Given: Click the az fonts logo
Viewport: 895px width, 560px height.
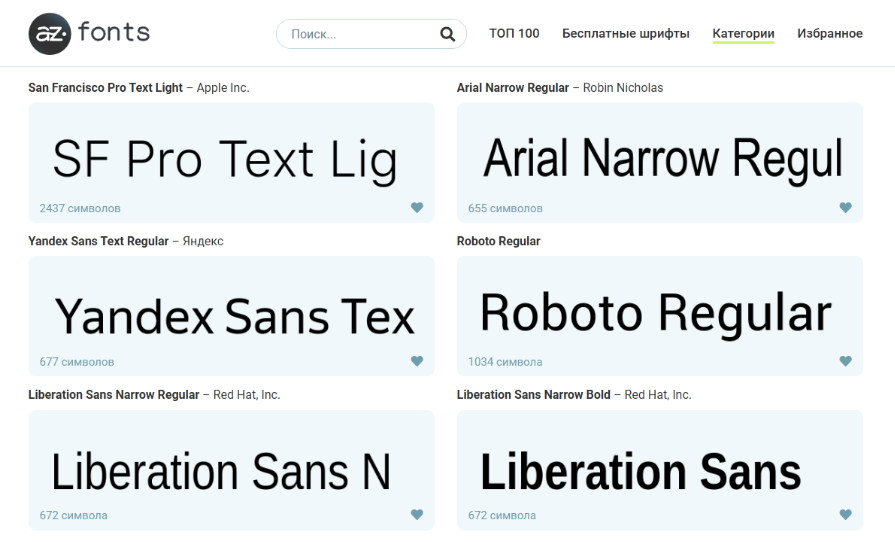Looking at the screenshot, I should [89, 33].
